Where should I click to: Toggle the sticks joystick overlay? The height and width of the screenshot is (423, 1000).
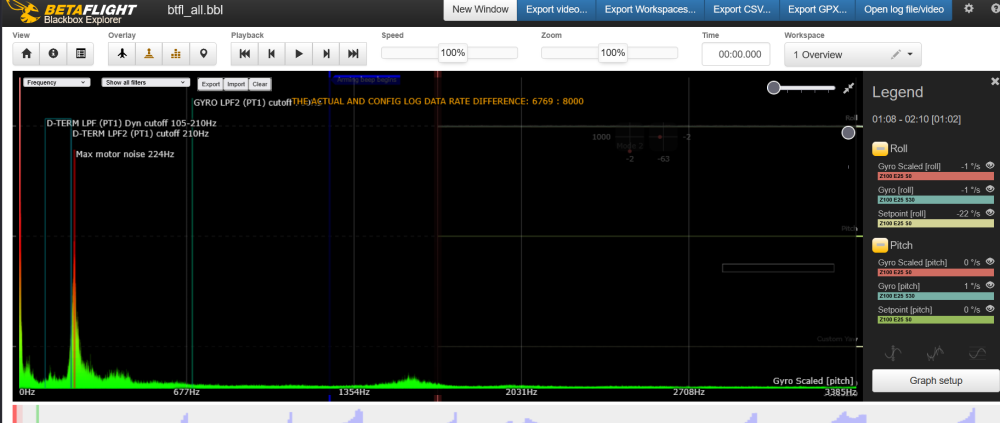[149, 53]
